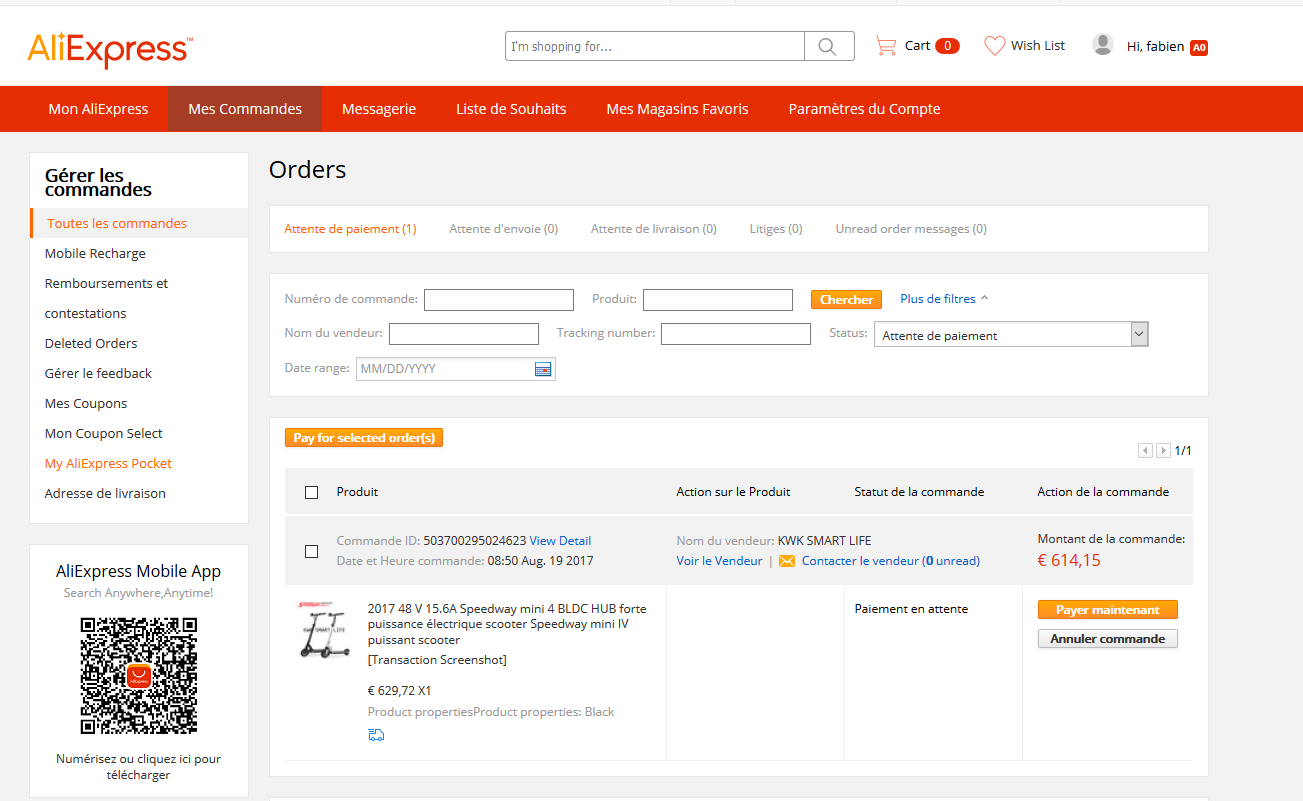
Task: Focus the Nom du vendeur field
Action: 464,334
